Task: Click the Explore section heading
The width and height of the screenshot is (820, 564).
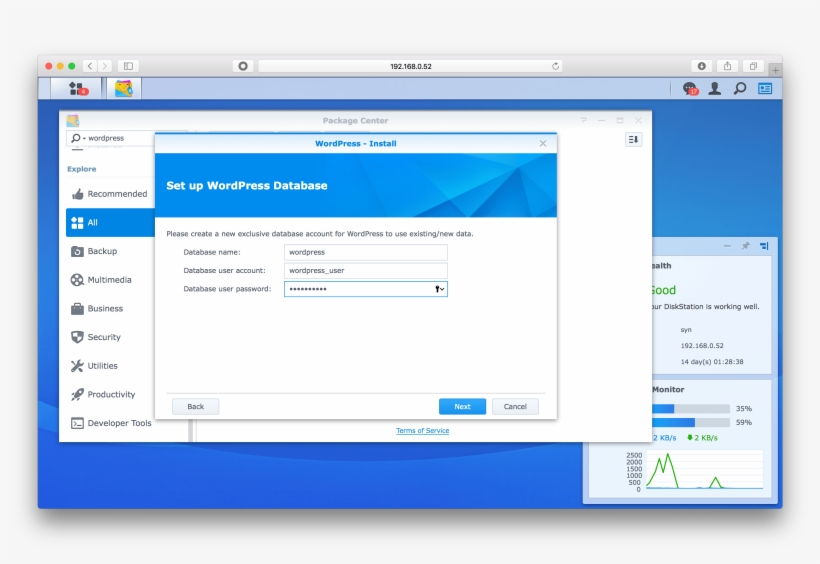Action: click(x=82, y=169)
